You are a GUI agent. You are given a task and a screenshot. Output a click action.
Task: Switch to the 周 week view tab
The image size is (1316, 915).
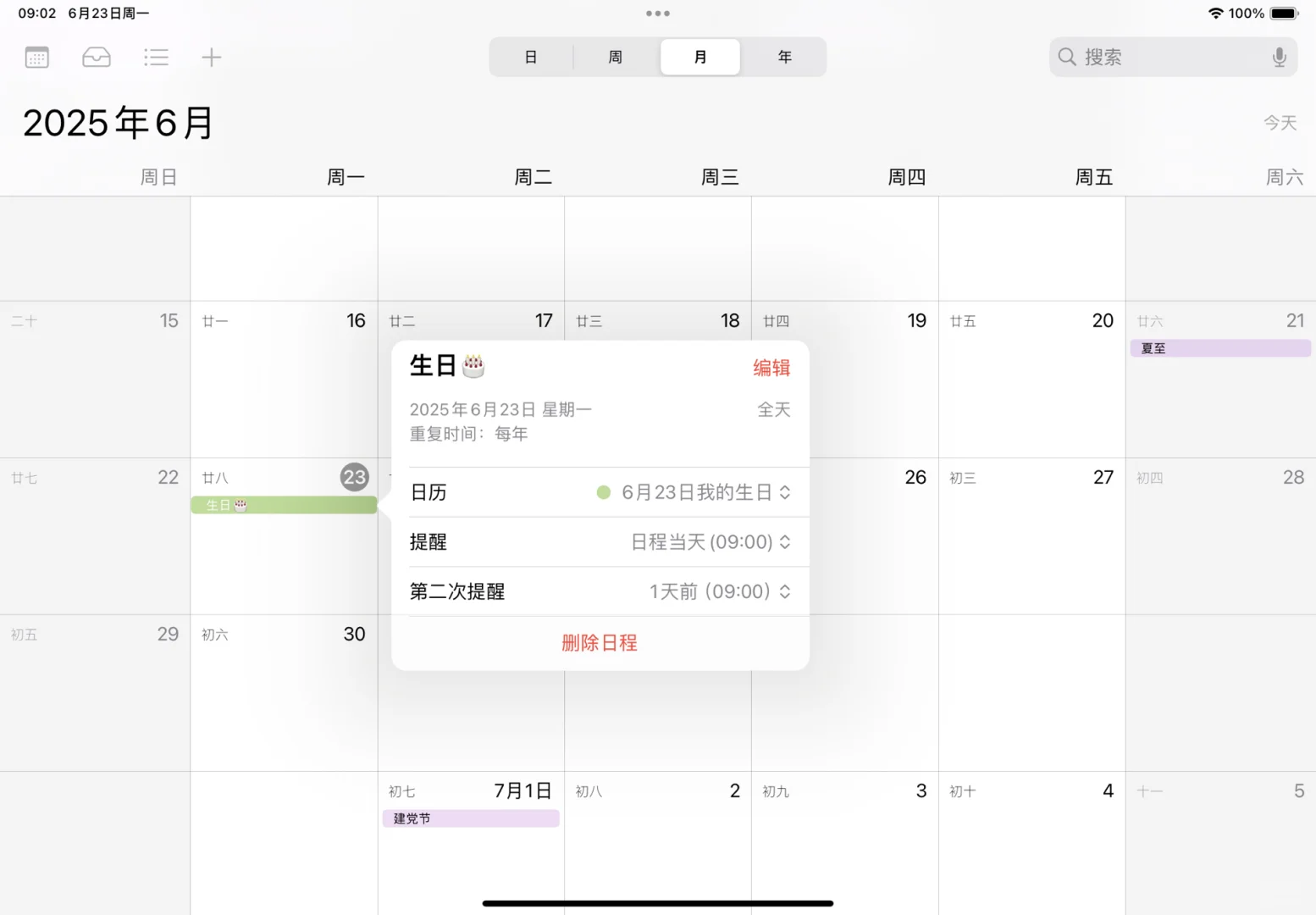click(x=616, y=58)
